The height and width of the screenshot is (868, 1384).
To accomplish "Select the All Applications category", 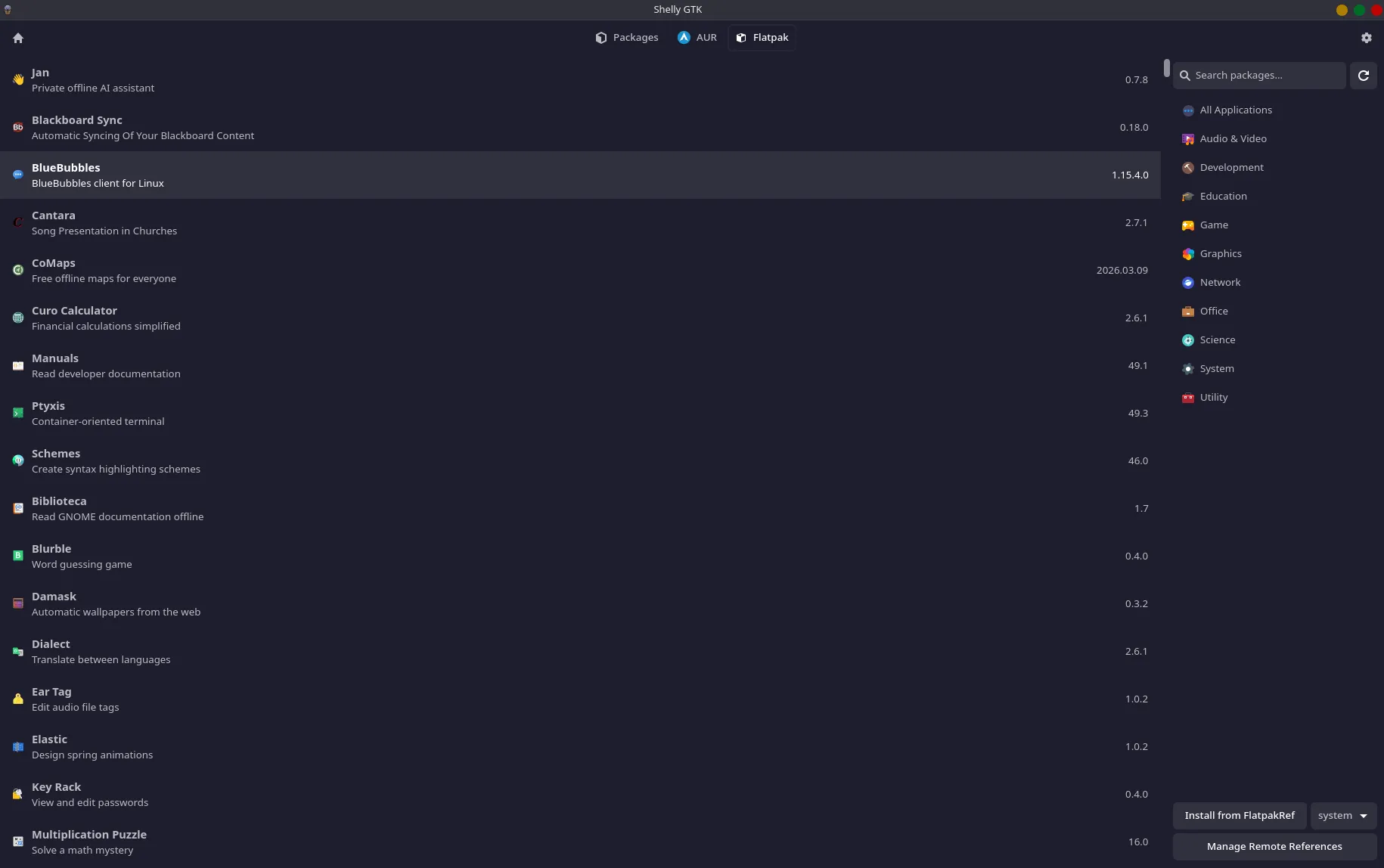I will (x=1275, y=110).
